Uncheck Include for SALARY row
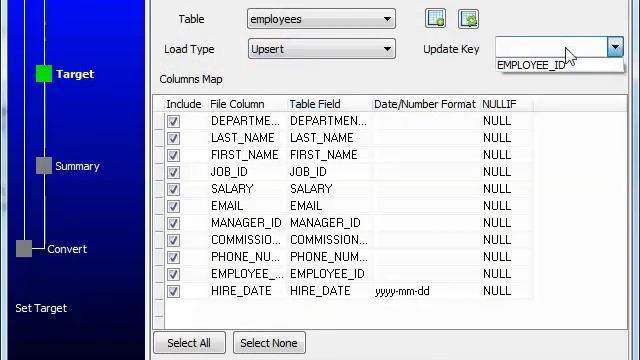640x360 pixels. point(173,189)
